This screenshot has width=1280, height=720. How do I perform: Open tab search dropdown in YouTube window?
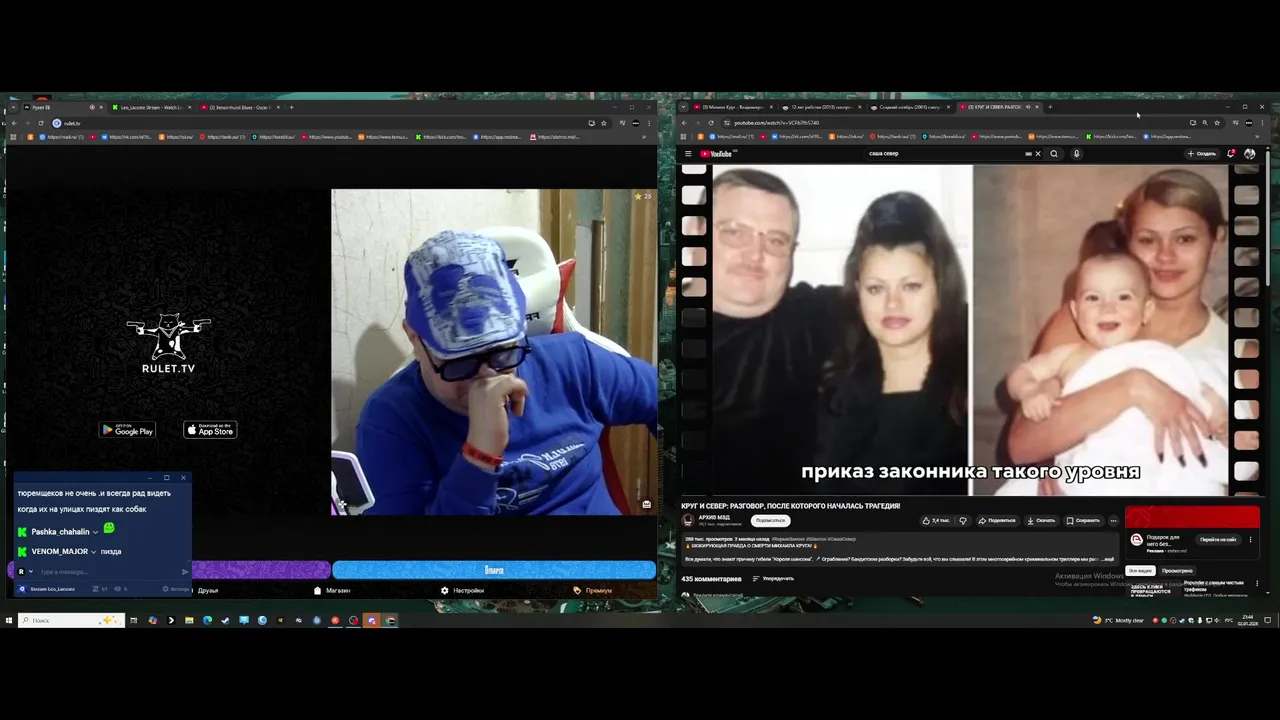[x=683, y=107]
